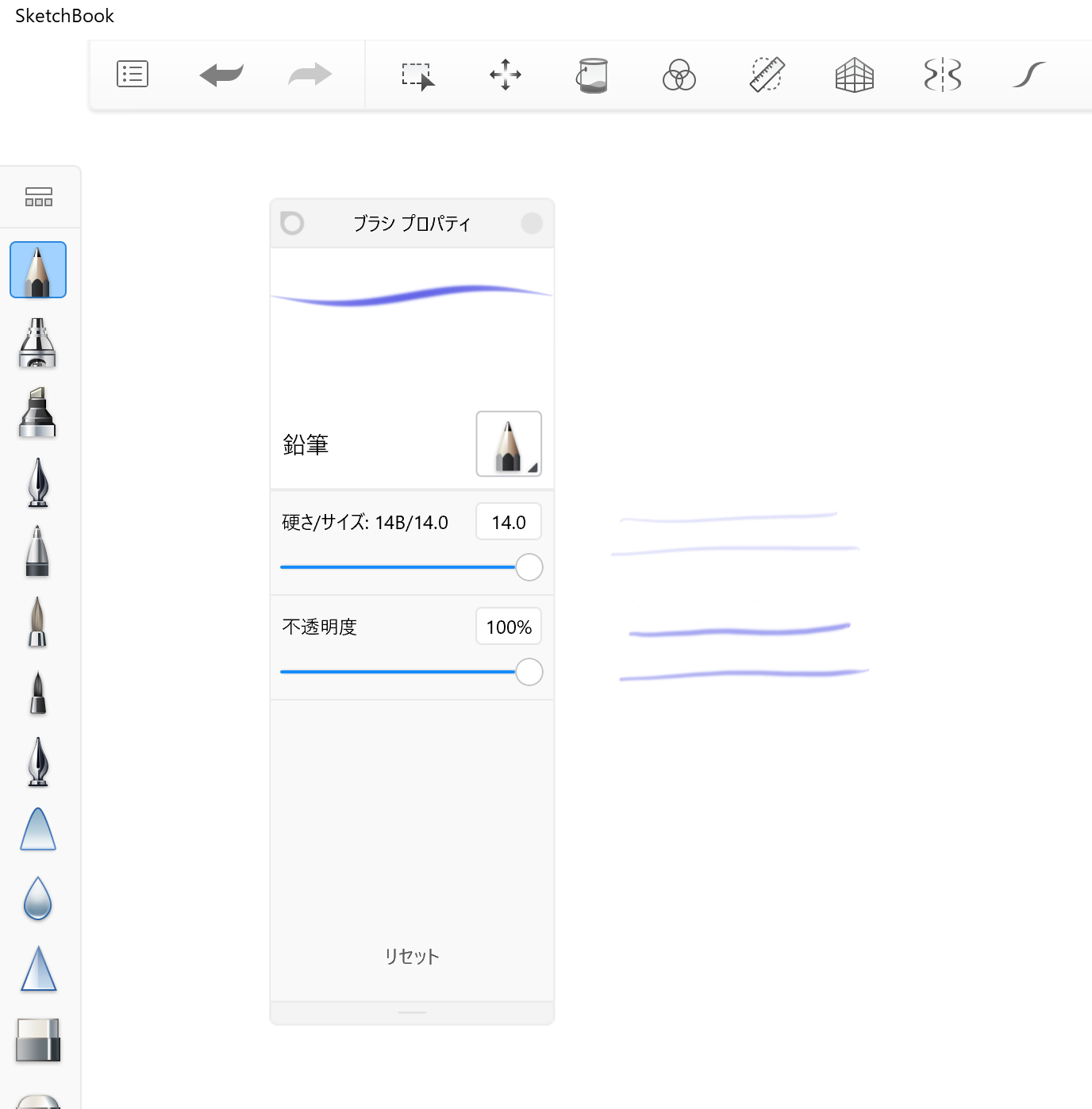The height and width of the screenshot is (1109, 1092).
Task: Activate the move/transform tool
Action: click(x=506, y=75)
